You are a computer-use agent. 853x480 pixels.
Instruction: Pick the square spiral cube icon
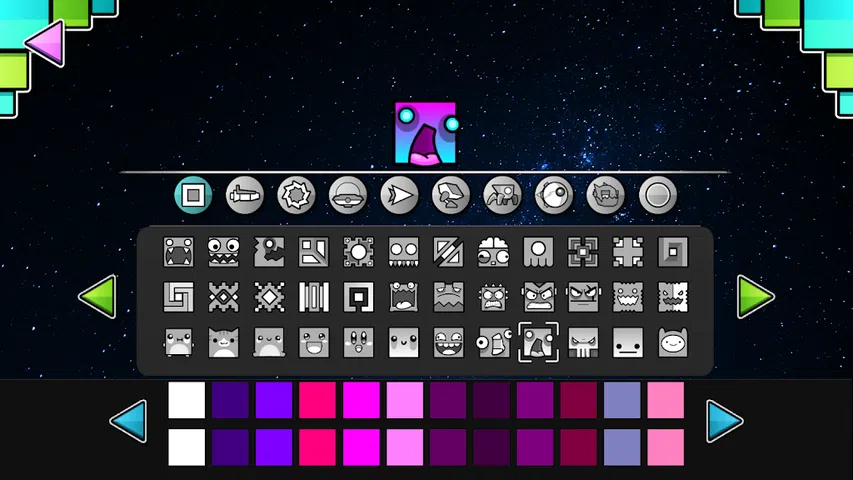coord(178,297)
